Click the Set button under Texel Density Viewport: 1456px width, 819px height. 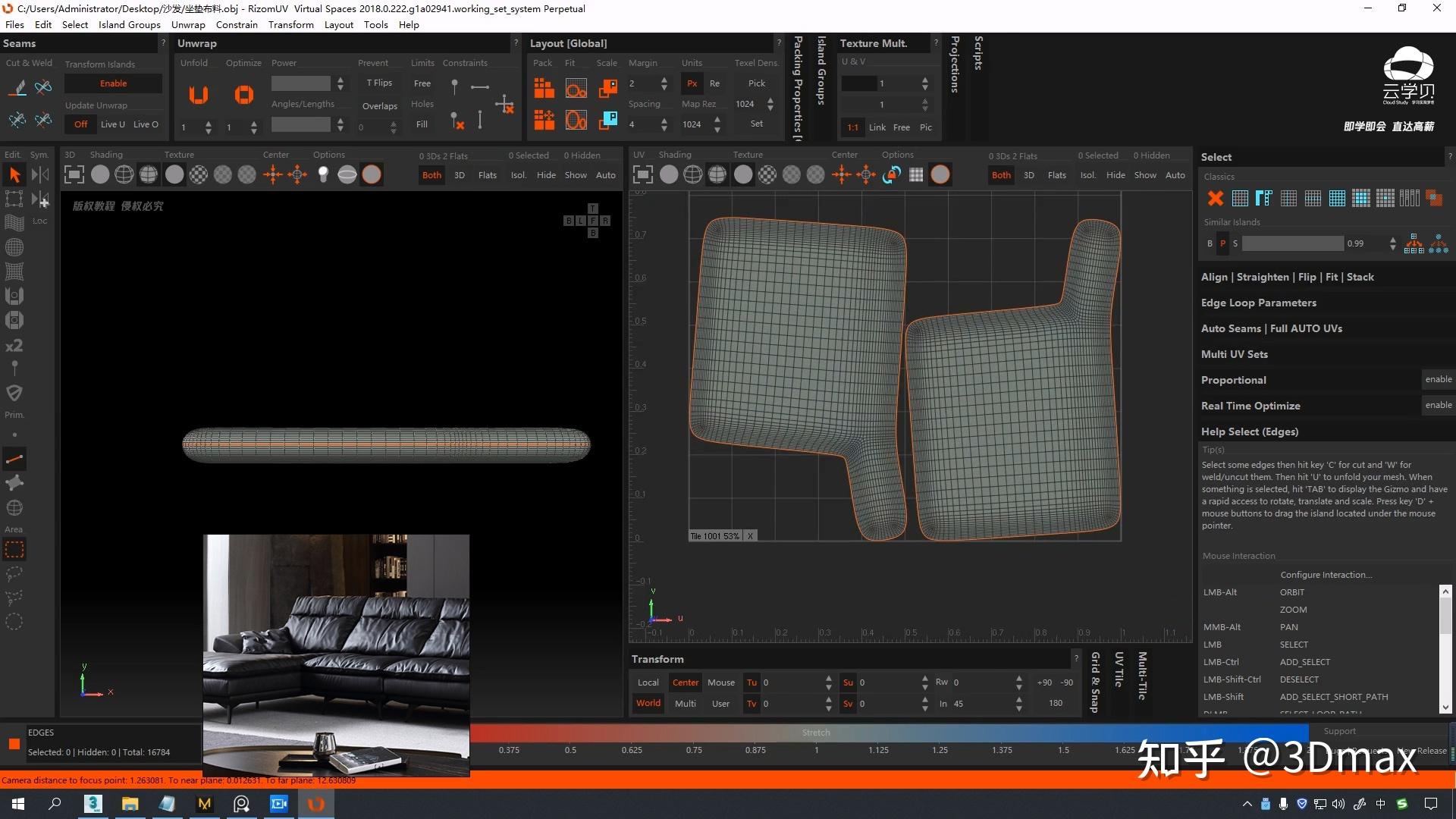[x=755, y=123]
